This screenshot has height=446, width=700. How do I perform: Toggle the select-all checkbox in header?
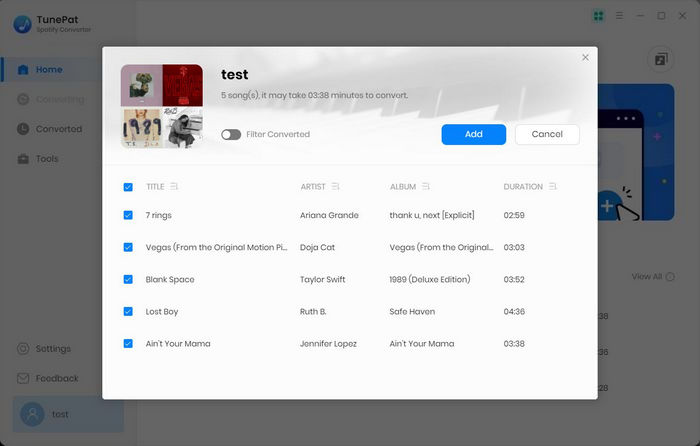click(128, 187)
